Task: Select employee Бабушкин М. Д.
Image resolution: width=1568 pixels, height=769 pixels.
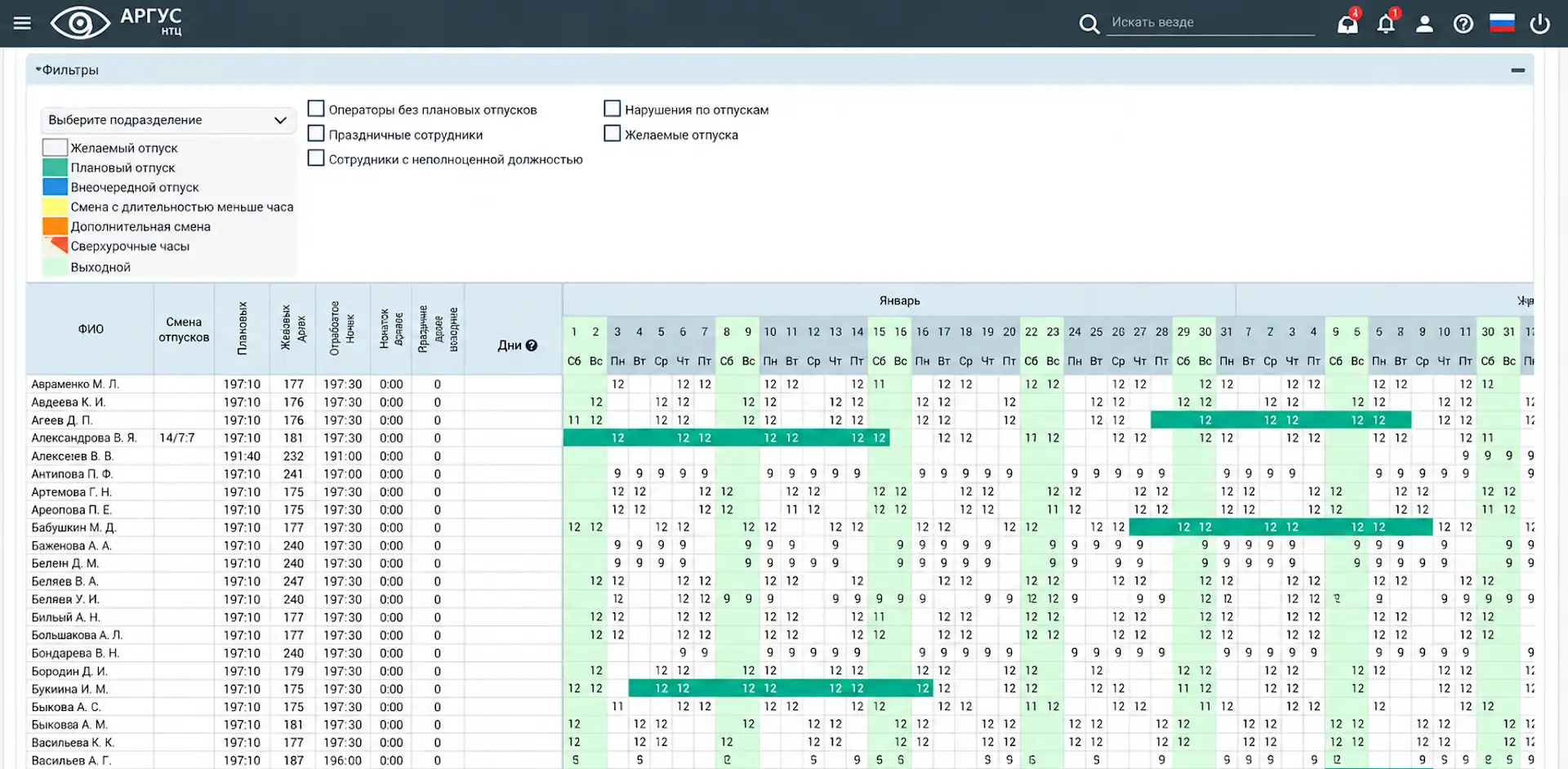Action: pos(73,527)
